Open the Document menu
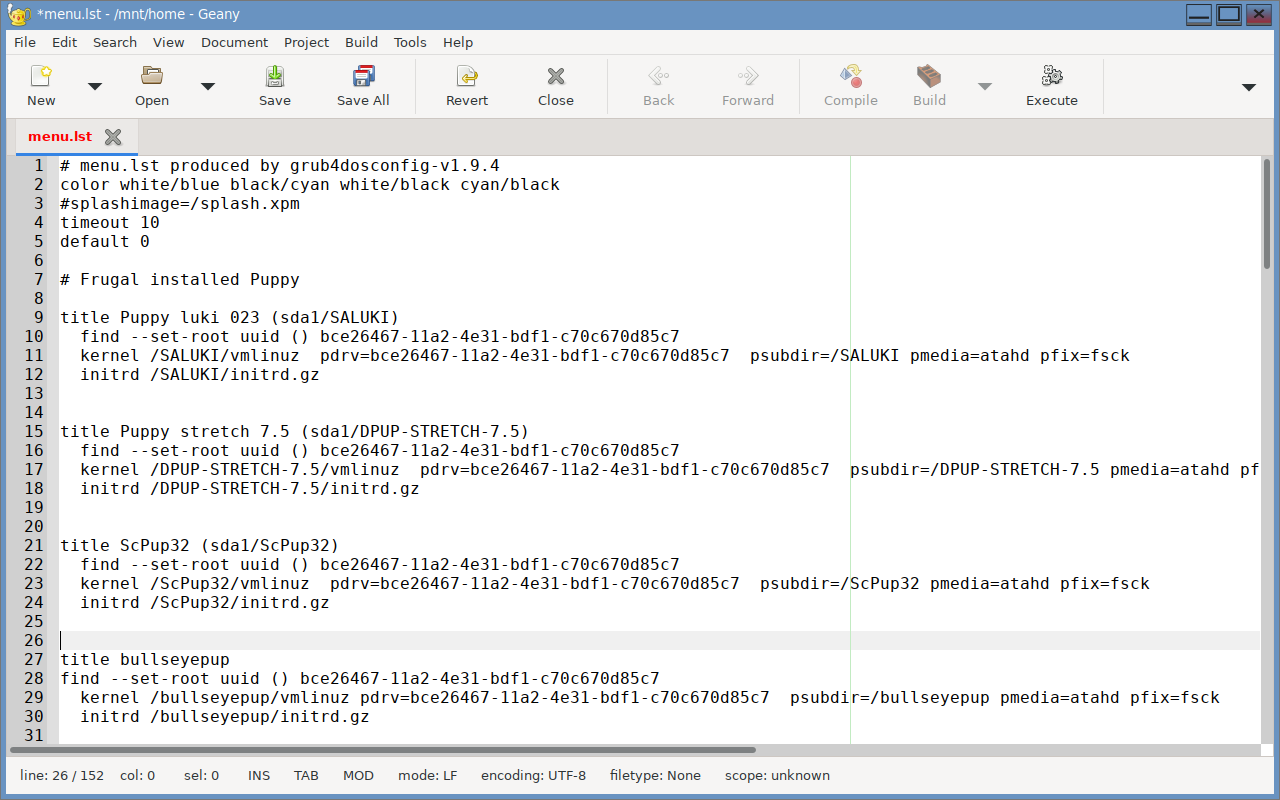The height and width of the screenshot is (800, 1280). (234, 42)
